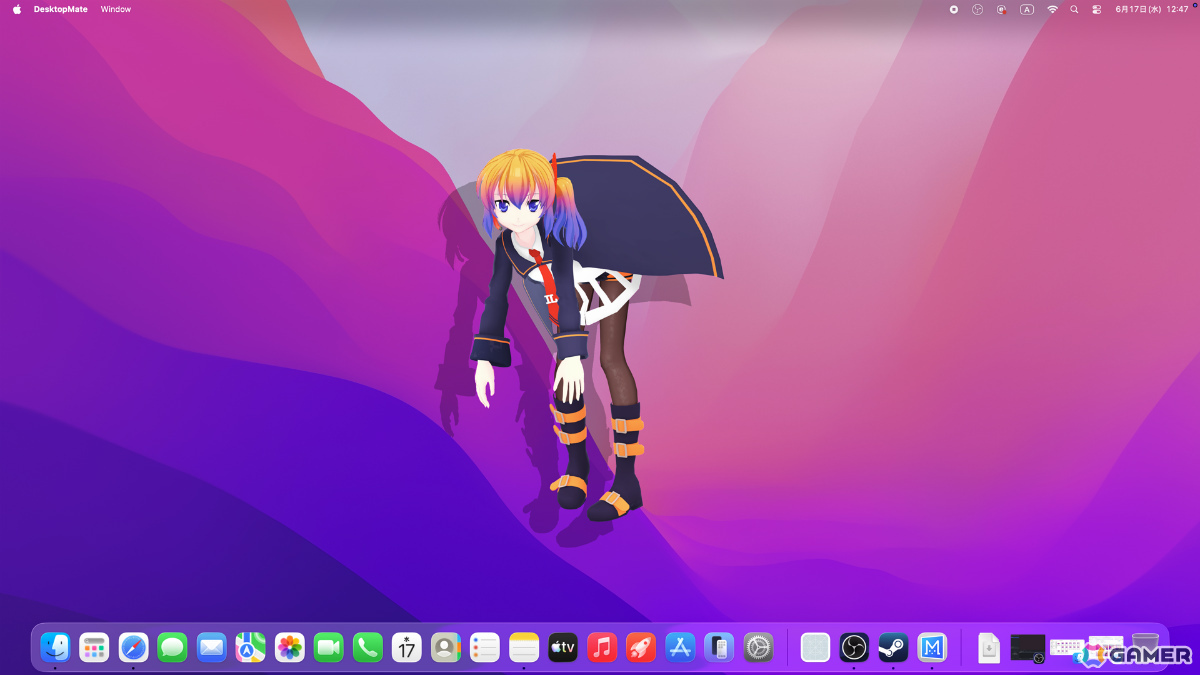Open Steam from the Dock

[x=893, y=648]
